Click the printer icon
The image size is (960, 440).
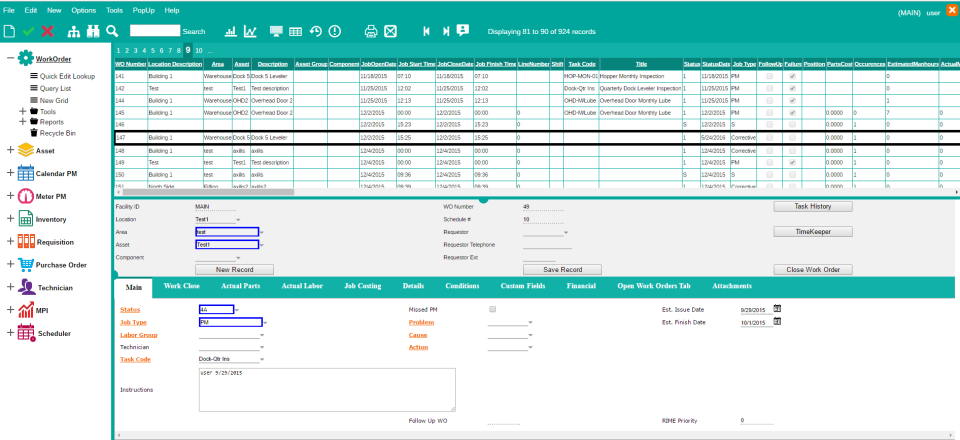pyautogui.click(x=370, y=31)
